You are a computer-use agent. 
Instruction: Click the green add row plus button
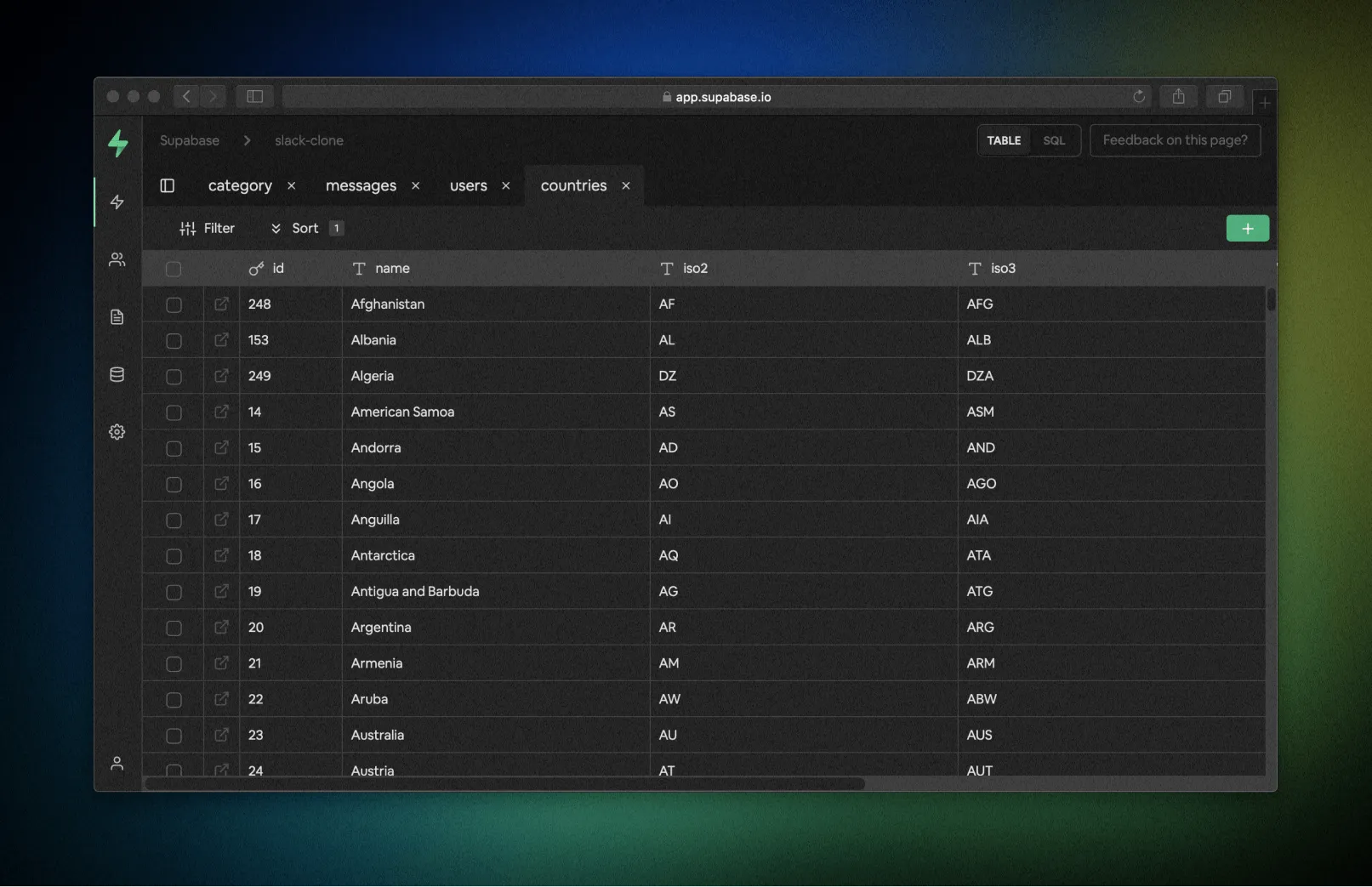pyautogui.click(x=1247, y=228)
